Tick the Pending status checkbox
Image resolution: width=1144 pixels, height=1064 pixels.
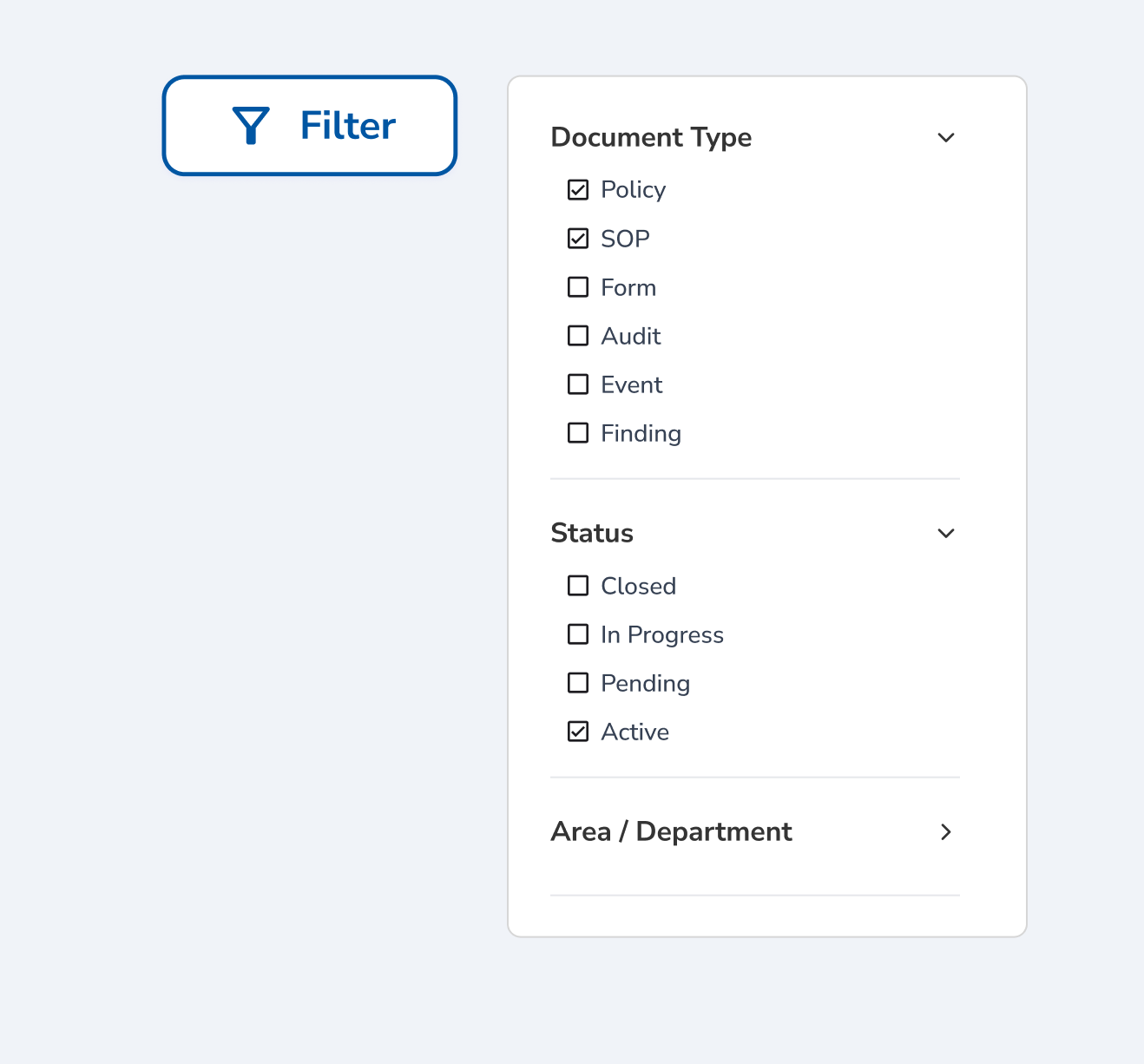[578, 683]
